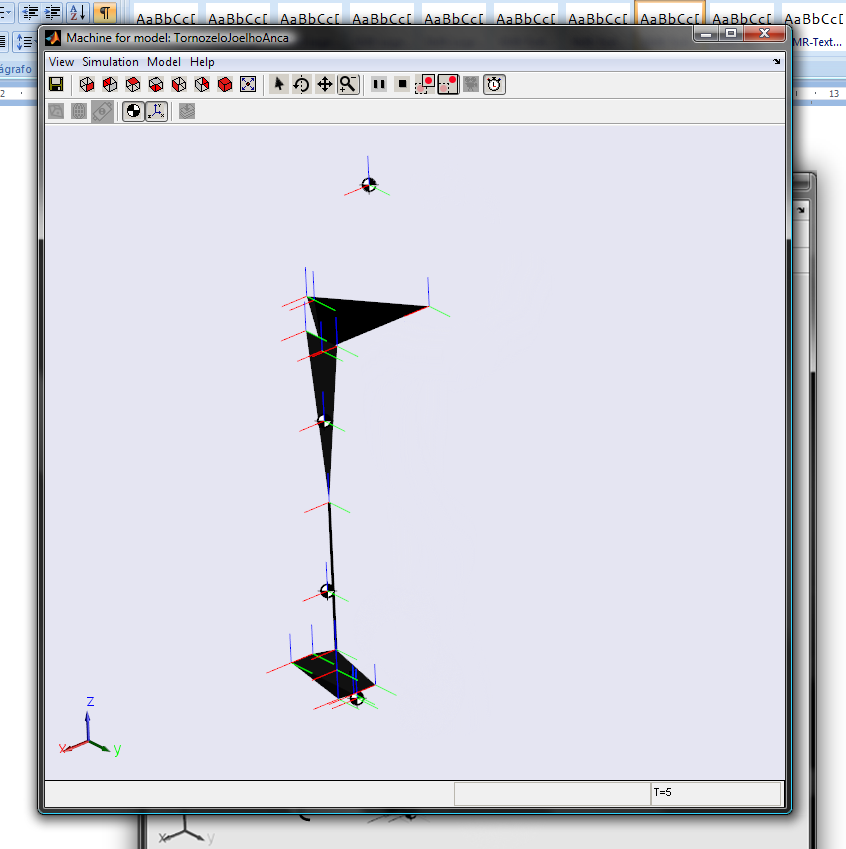The image size is (846, 849).
Task: Open the View menu
Action: 61,62
